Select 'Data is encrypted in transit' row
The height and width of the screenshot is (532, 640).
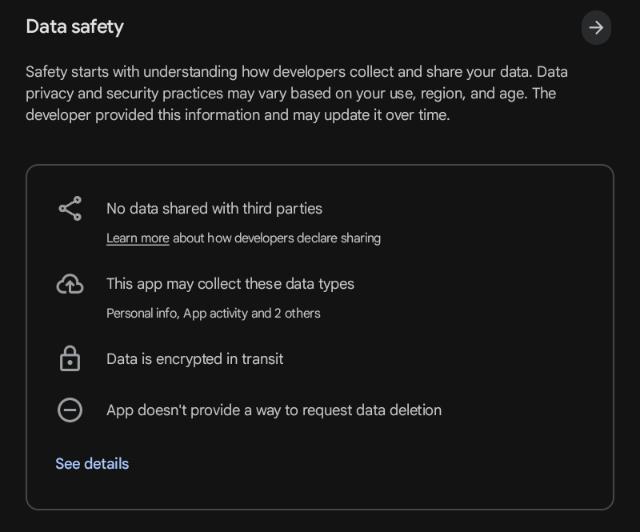pos(195,358)
